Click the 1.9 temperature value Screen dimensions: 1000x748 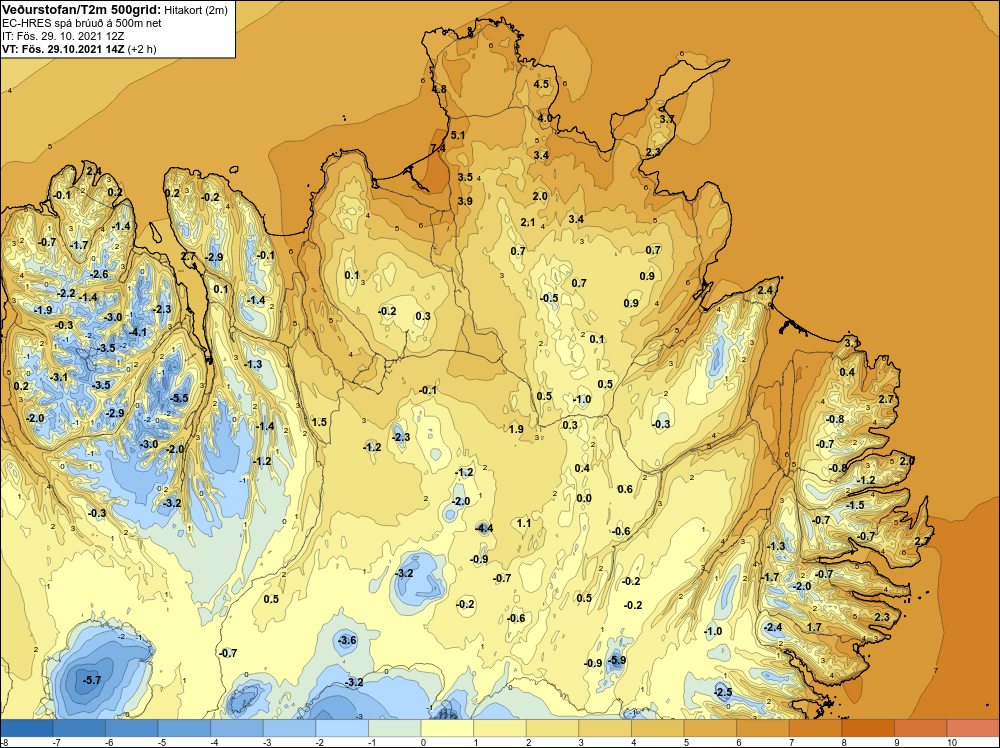pyautogui.click(x=517, y=429)
